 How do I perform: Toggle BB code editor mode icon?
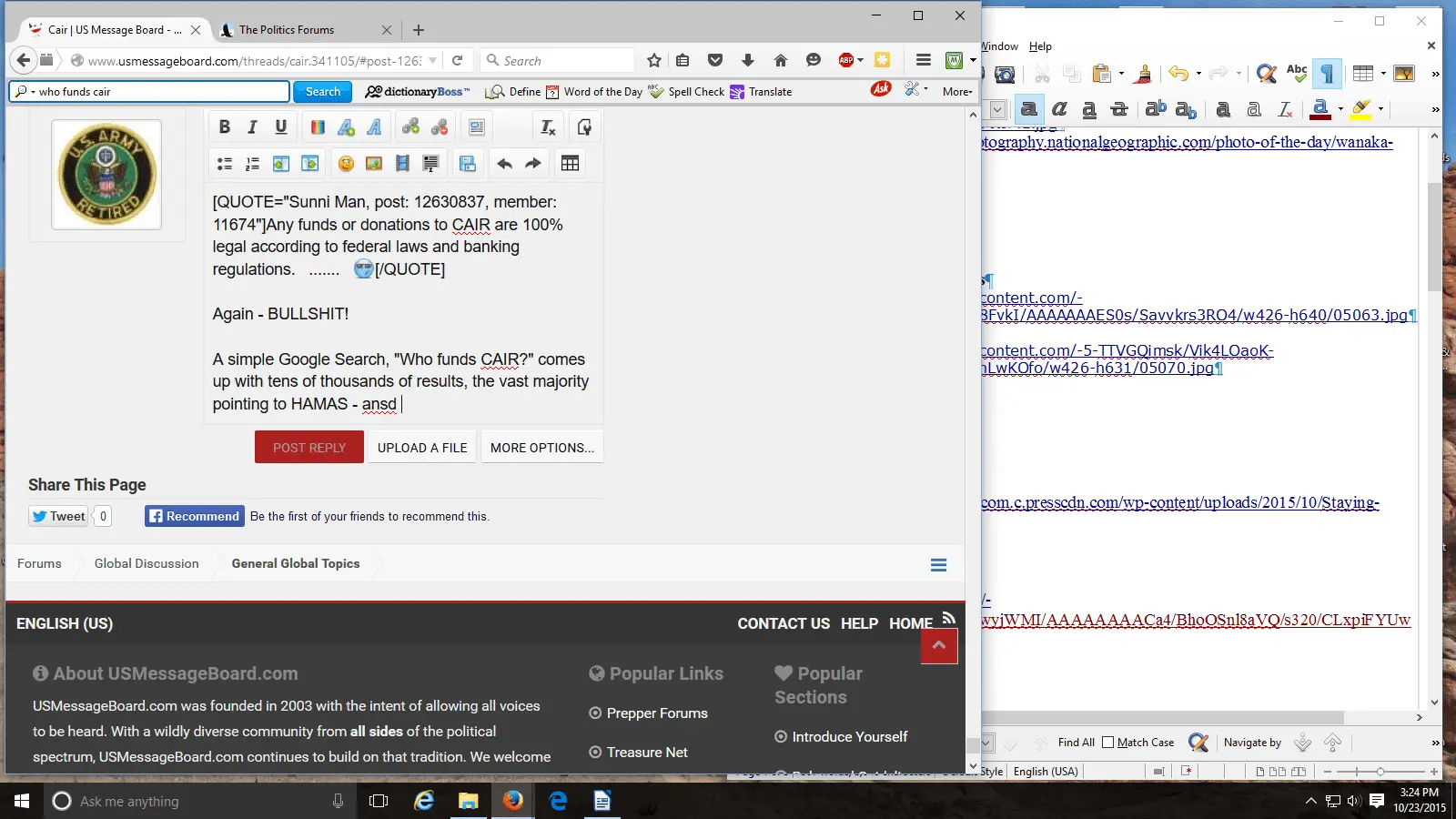tap(584, 127)
